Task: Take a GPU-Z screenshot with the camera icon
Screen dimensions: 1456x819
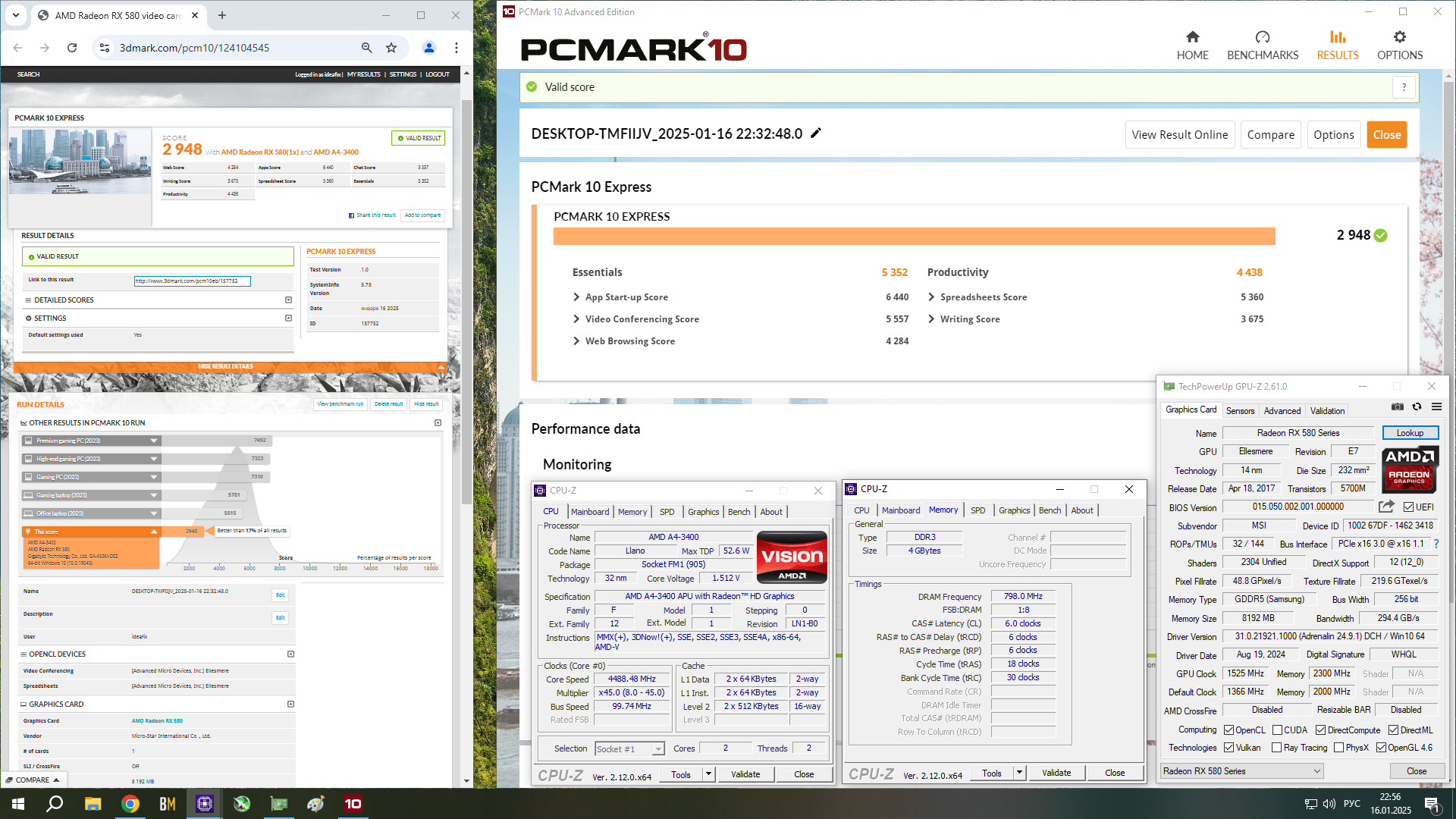Action: tap(1398, 406)
